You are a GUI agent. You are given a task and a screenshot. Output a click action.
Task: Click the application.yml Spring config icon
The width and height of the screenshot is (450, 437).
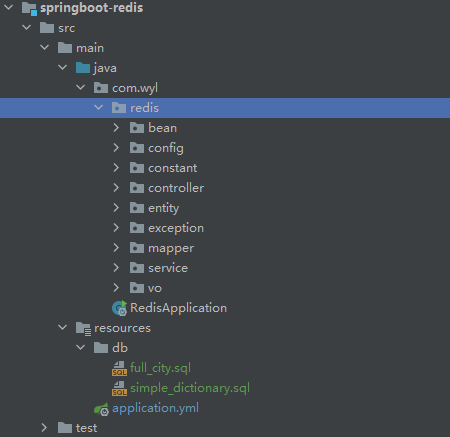(x=101, y=409)
